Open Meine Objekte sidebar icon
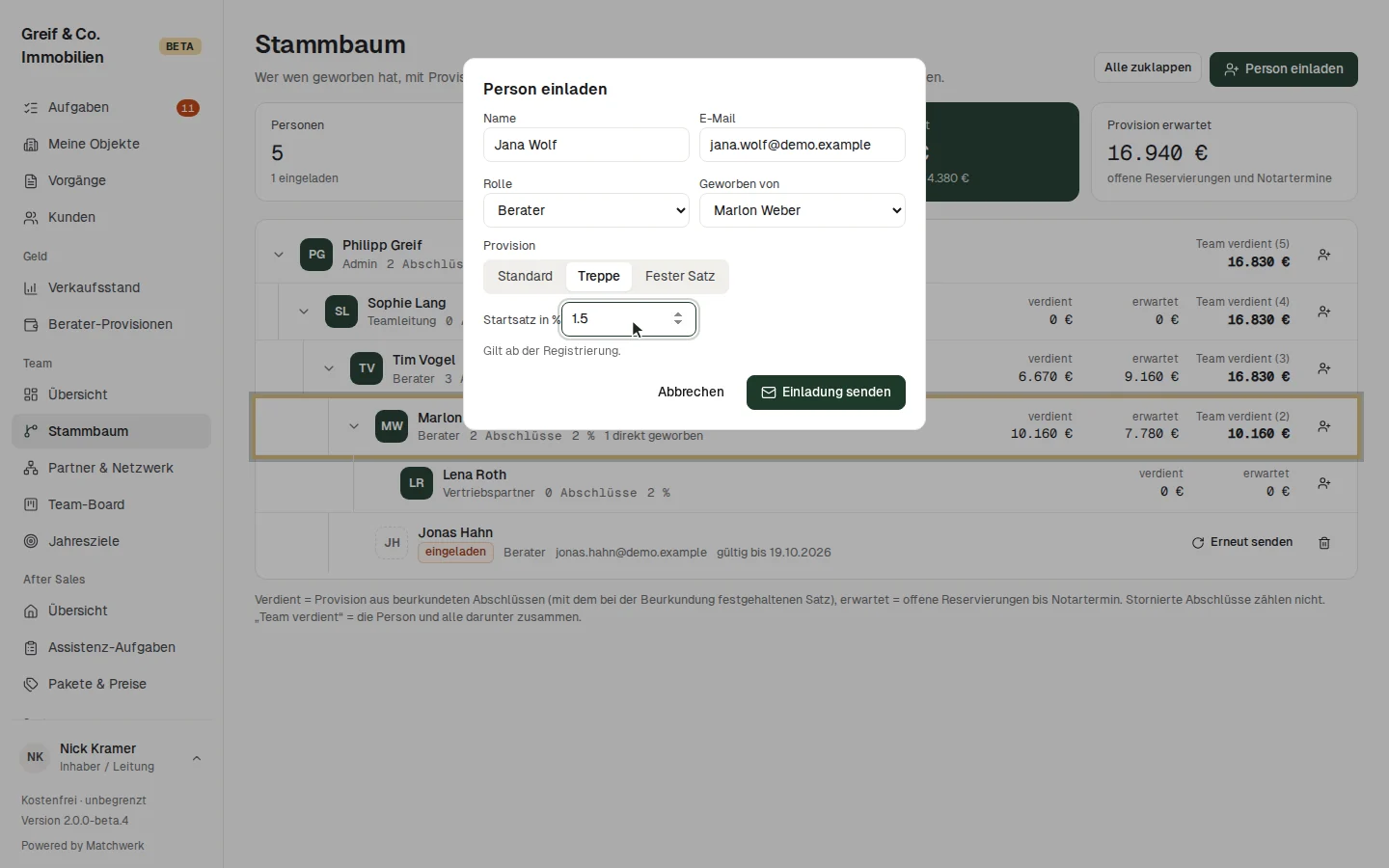This screenshot has width=1389, height=868. [x=31, y=144]
